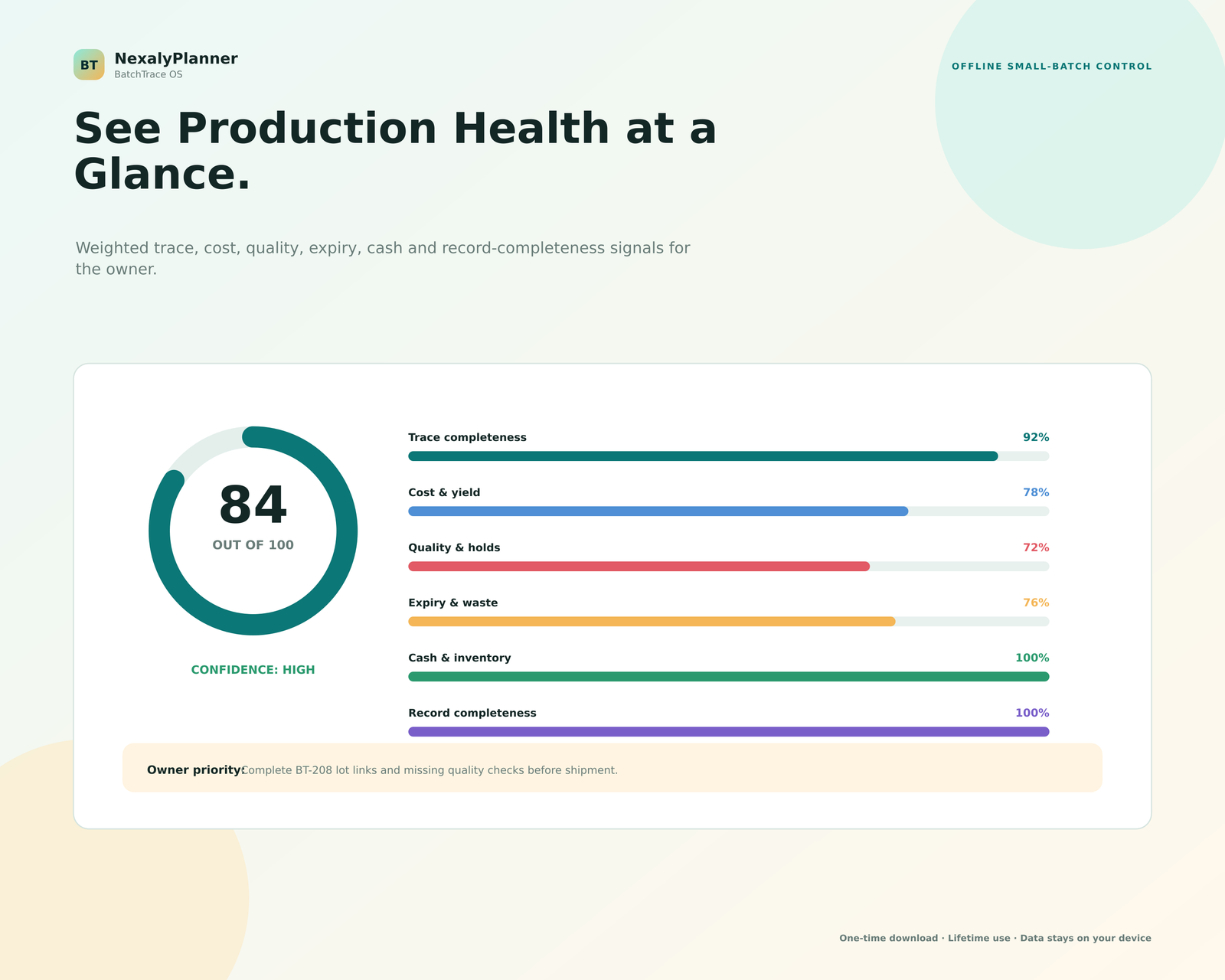Click the 84 health score number
Image resolution: width=1225 pixels, height=980 pixels.
[253, 505]
